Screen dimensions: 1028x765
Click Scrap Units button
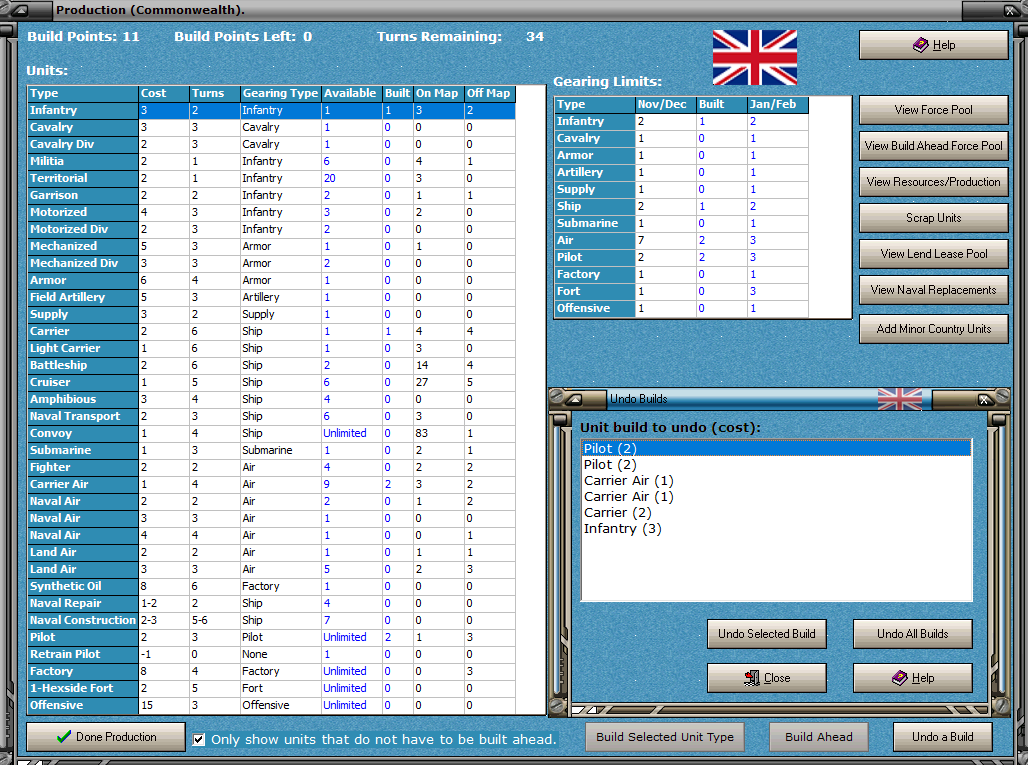[x=934, y=218]
